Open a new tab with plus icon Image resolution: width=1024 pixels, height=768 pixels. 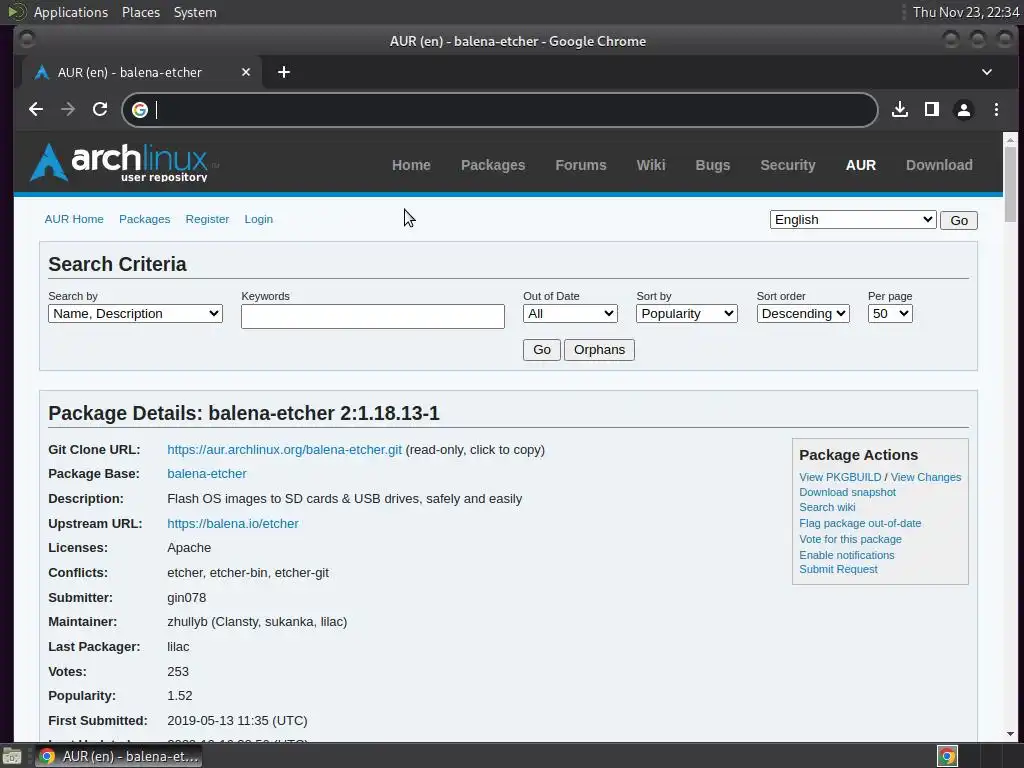[x=283, y=72]
